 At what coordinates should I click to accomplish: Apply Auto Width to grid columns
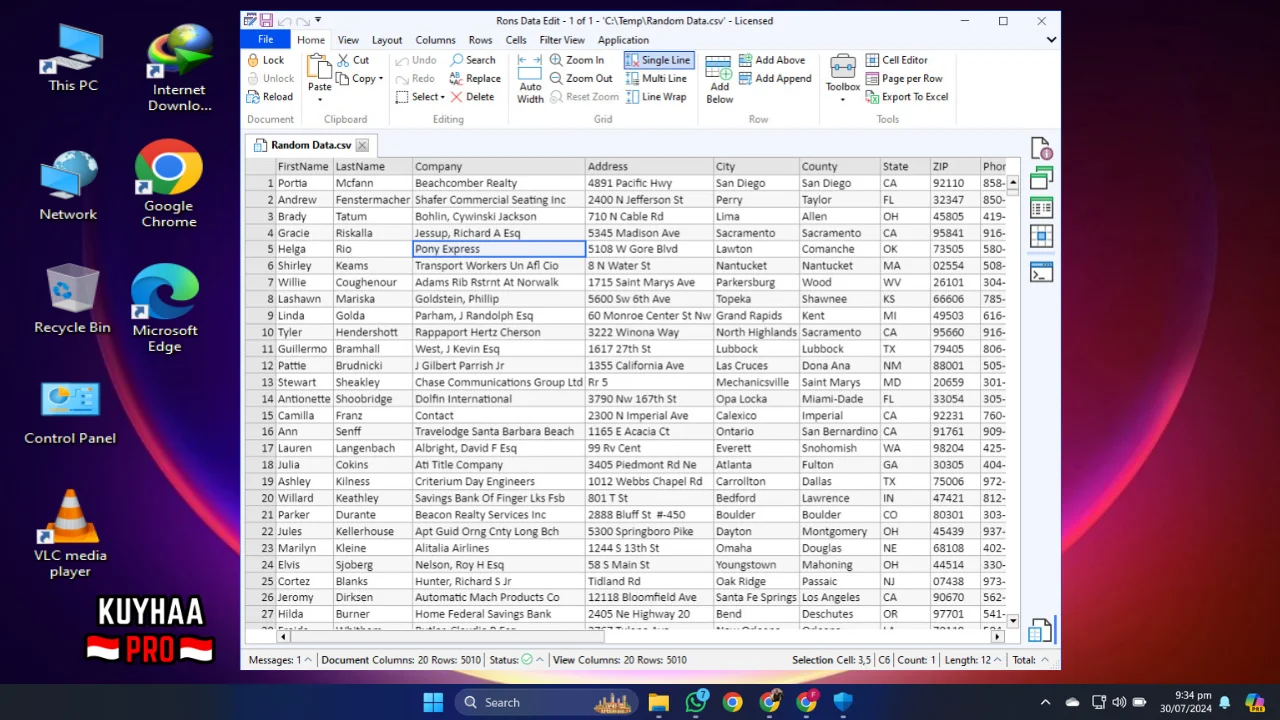point(530,79)
